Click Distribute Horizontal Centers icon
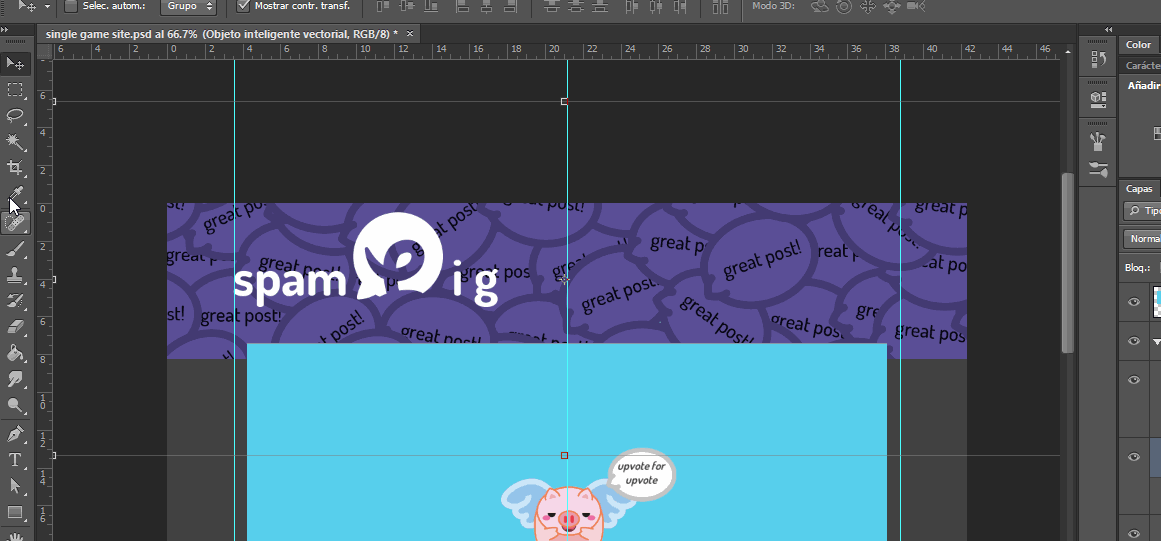Image resolution: width=1161 pixels, height=541 pixels. click(655, 7)
